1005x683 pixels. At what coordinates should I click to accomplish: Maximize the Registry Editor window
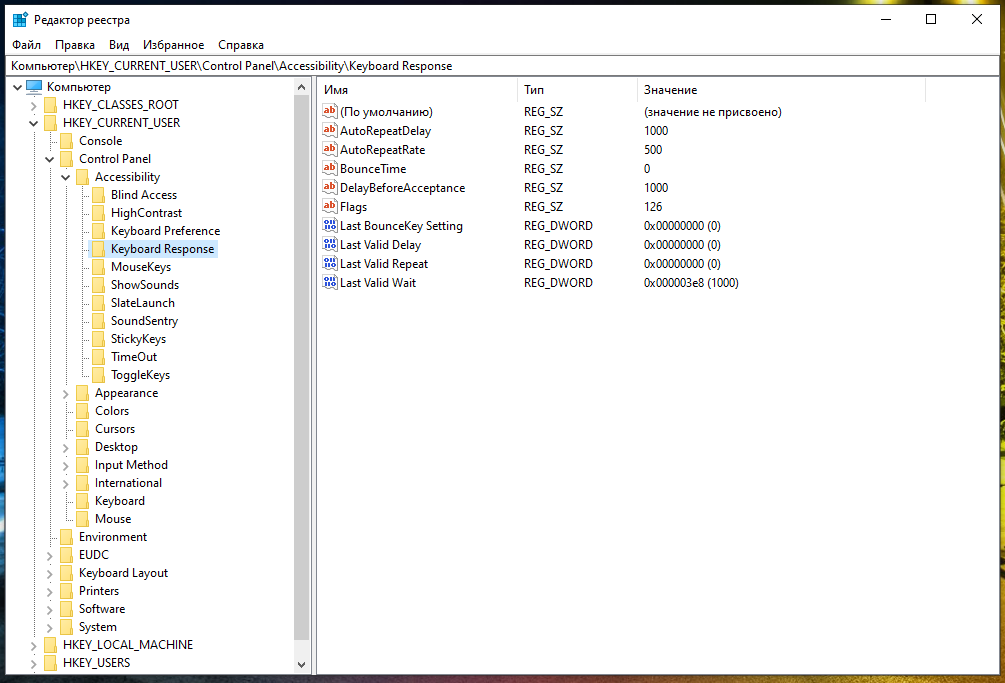[931, 19]
